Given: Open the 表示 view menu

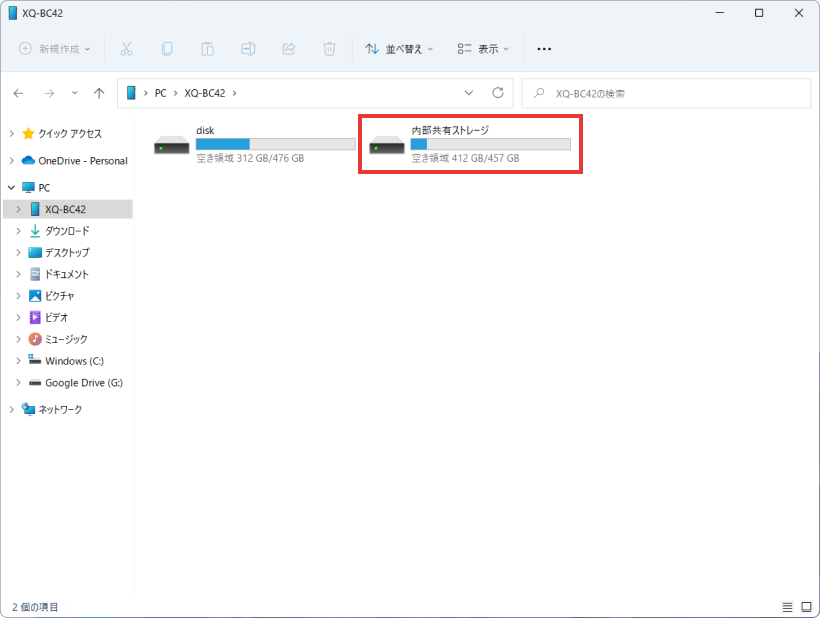Looking at the screenshot, I should [483, 49].
